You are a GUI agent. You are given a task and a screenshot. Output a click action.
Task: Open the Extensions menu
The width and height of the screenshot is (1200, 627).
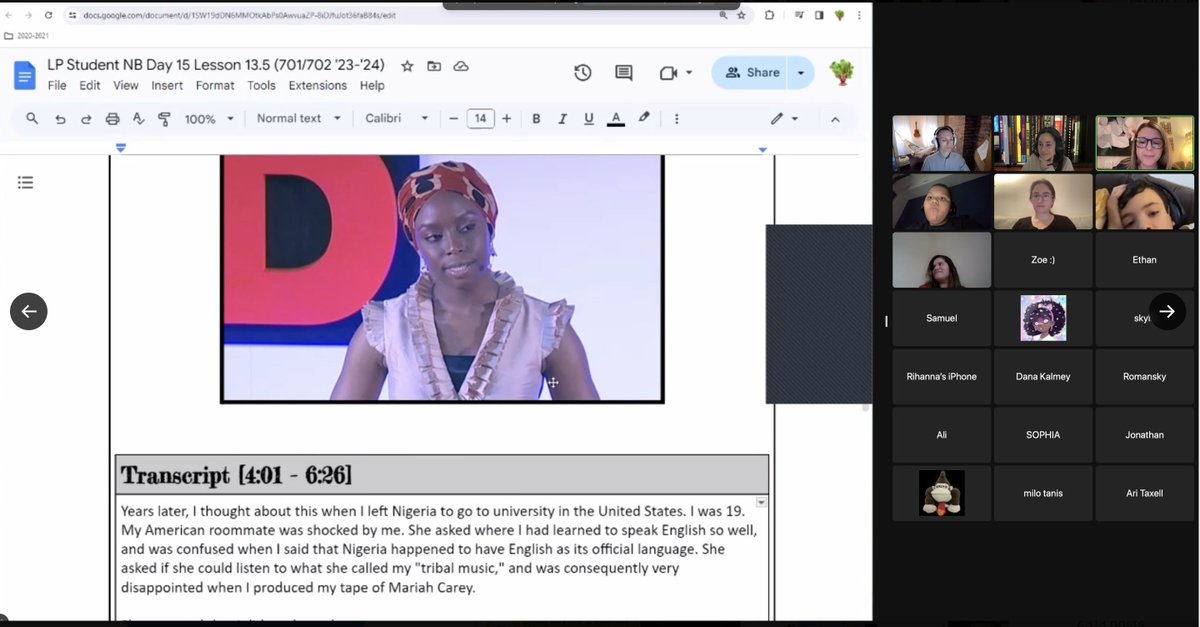click(x=317, y=85)
